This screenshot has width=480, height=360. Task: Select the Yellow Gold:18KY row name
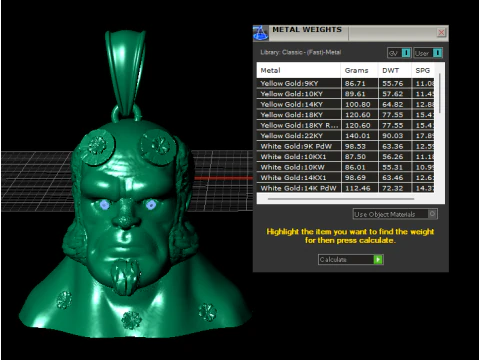click(292, 115)
